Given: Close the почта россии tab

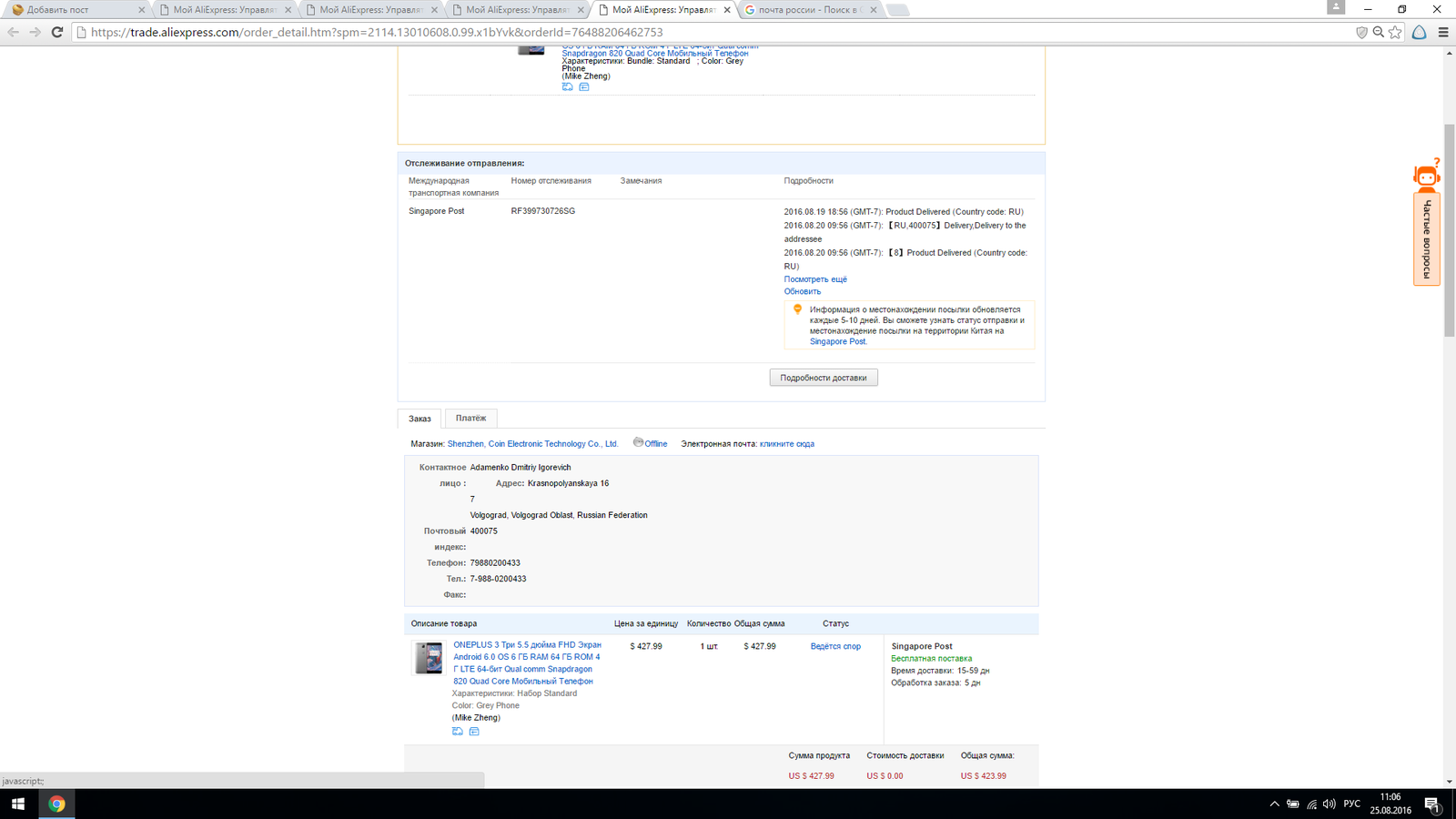Looking at the screenshot, I should 874,10.
